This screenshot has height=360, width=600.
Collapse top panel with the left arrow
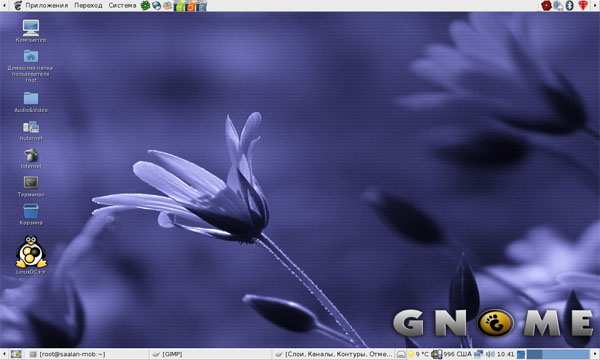(x=4, y=5)
